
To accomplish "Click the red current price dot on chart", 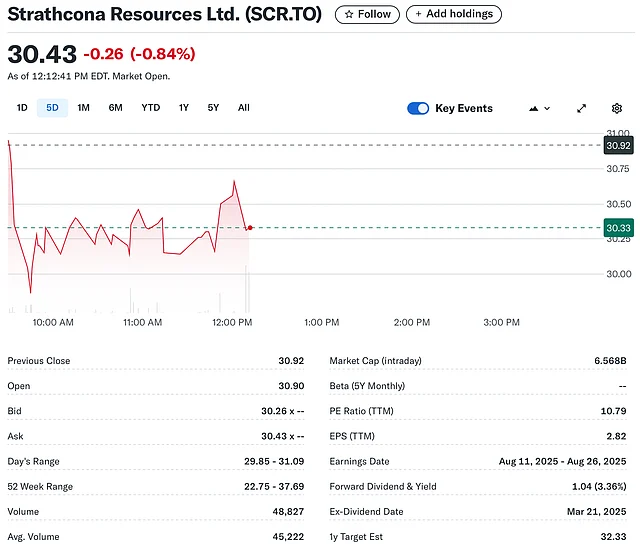I will (x=250, y=228).
